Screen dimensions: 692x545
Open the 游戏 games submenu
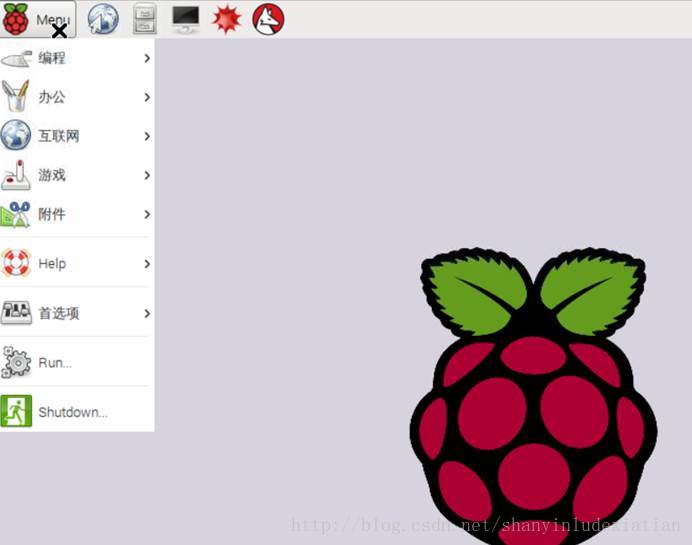(x=77, y=175)
